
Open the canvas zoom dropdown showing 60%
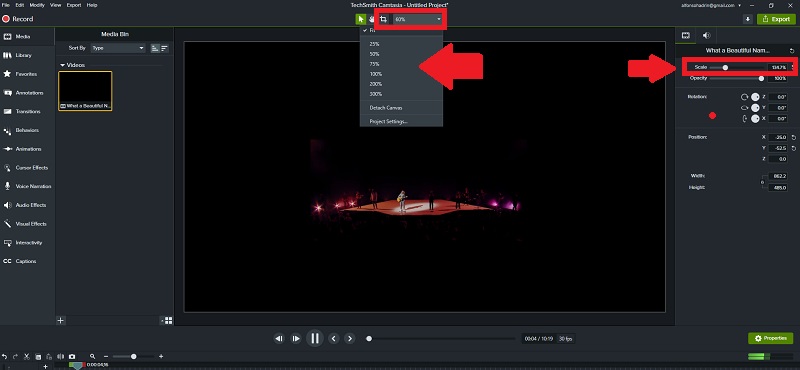pos(418,19)
